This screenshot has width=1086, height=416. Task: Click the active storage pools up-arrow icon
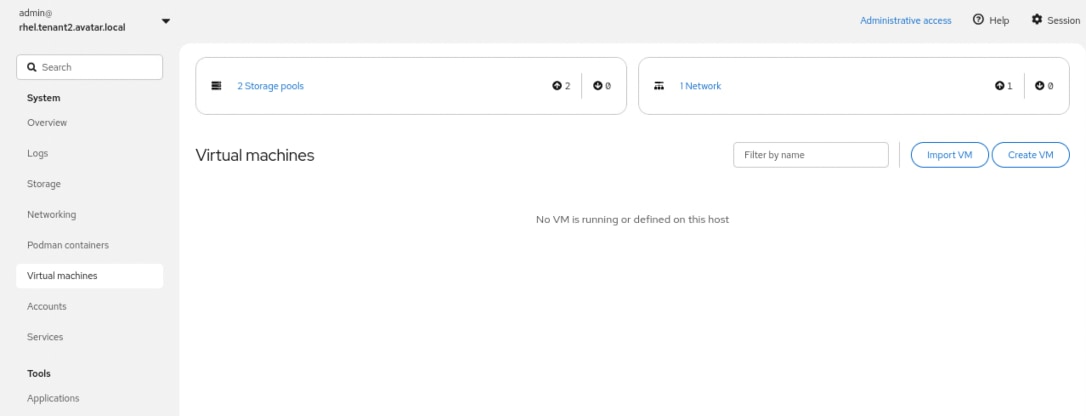(556, 86)
